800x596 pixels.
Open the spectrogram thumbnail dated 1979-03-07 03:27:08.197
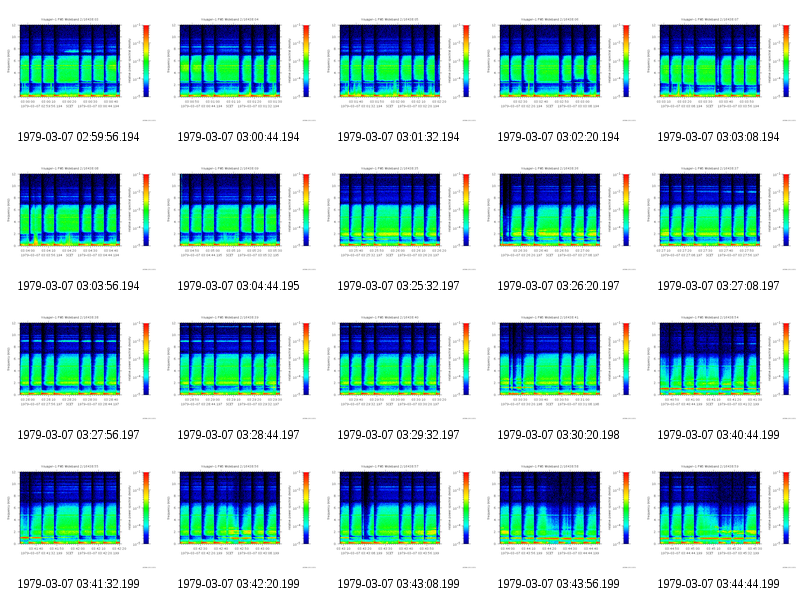click(x=718, y=217)
